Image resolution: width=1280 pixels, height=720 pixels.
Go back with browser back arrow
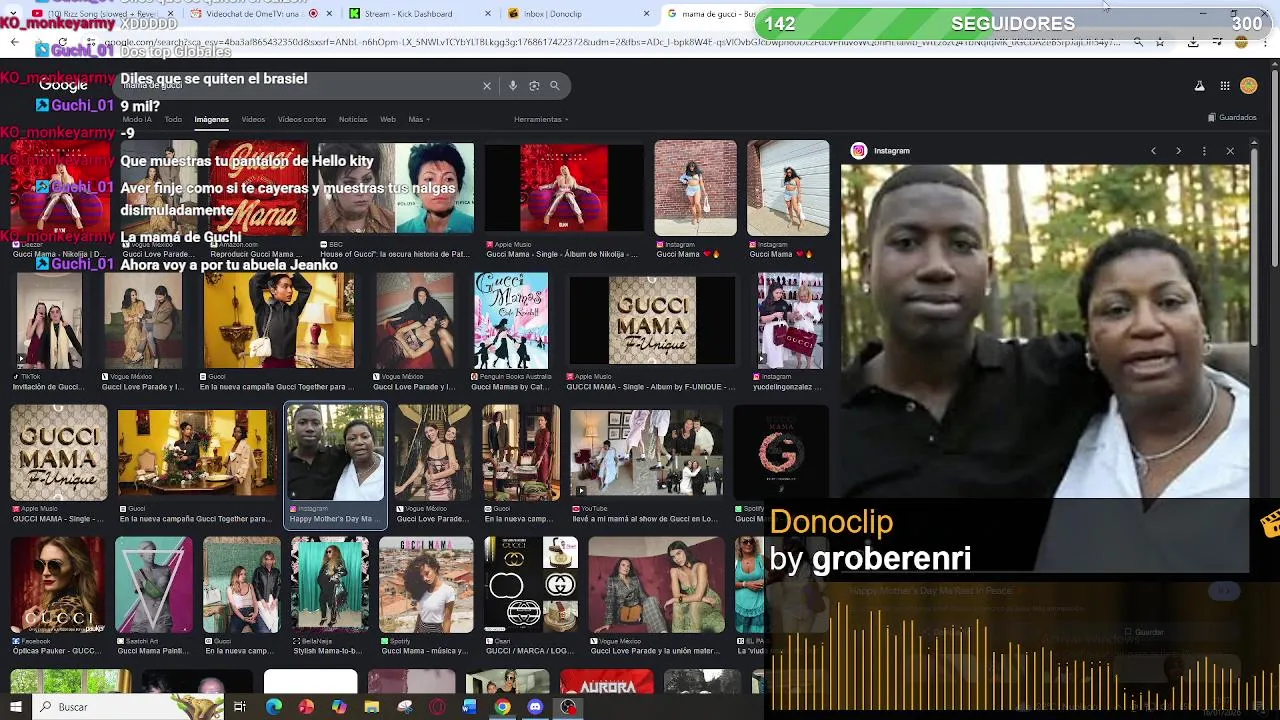15,42
